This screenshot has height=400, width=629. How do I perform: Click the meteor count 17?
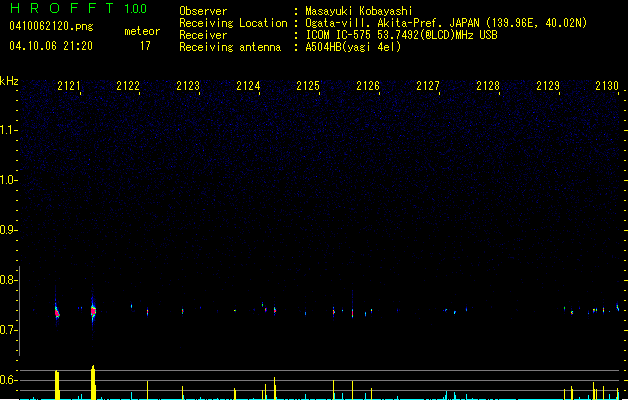pos(145,46)
